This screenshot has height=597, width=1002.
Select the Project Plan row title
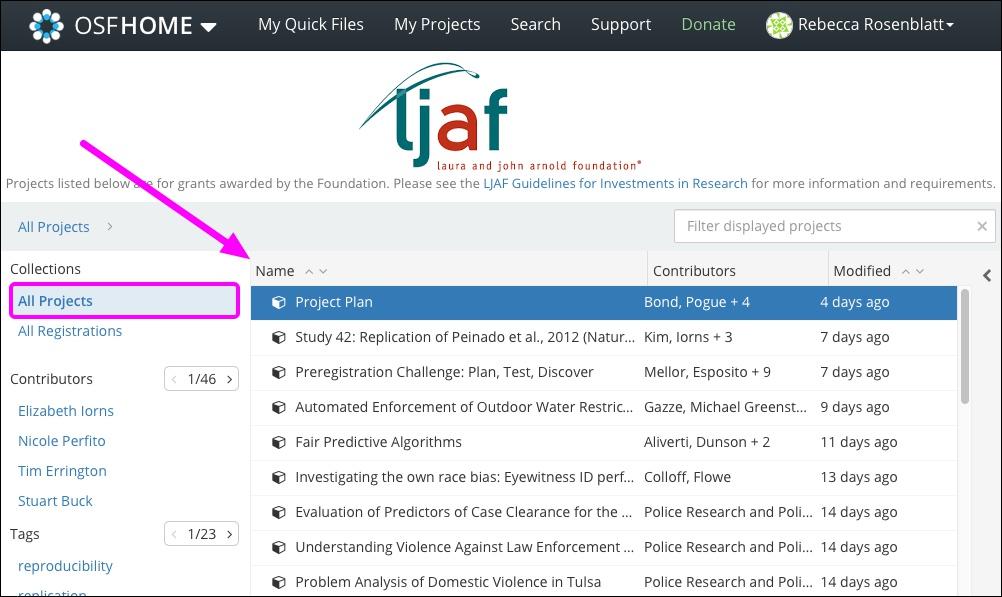334,302
